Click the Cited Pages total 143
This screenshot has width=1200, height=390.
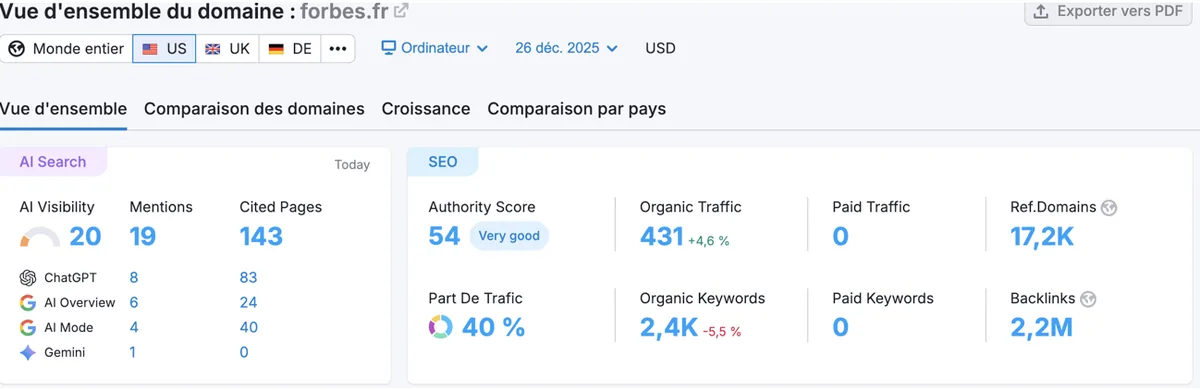tap(262, 237)
